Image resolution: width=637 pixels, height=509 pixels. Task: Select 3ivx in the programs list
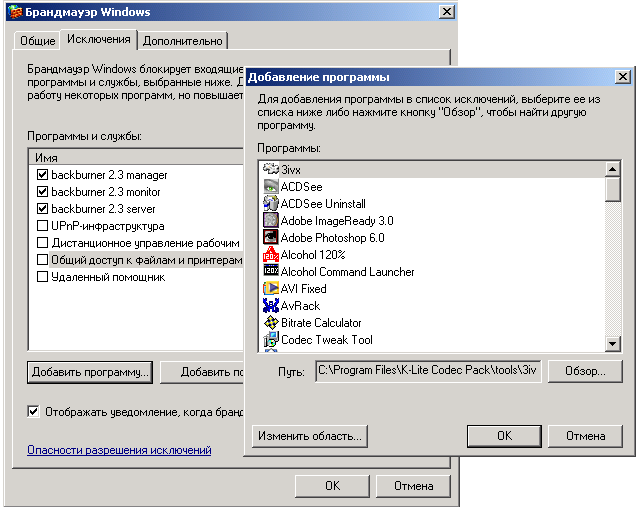[x=433, y=169]
